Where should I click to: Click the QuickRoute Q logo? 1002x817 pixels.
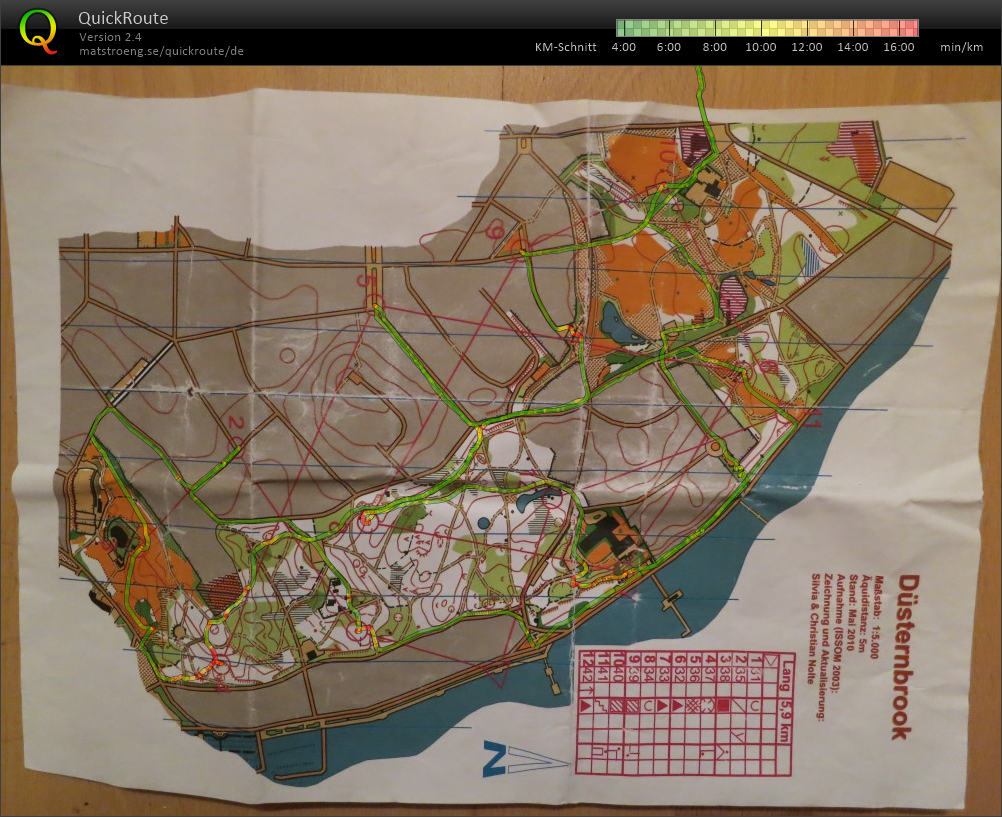38,30
